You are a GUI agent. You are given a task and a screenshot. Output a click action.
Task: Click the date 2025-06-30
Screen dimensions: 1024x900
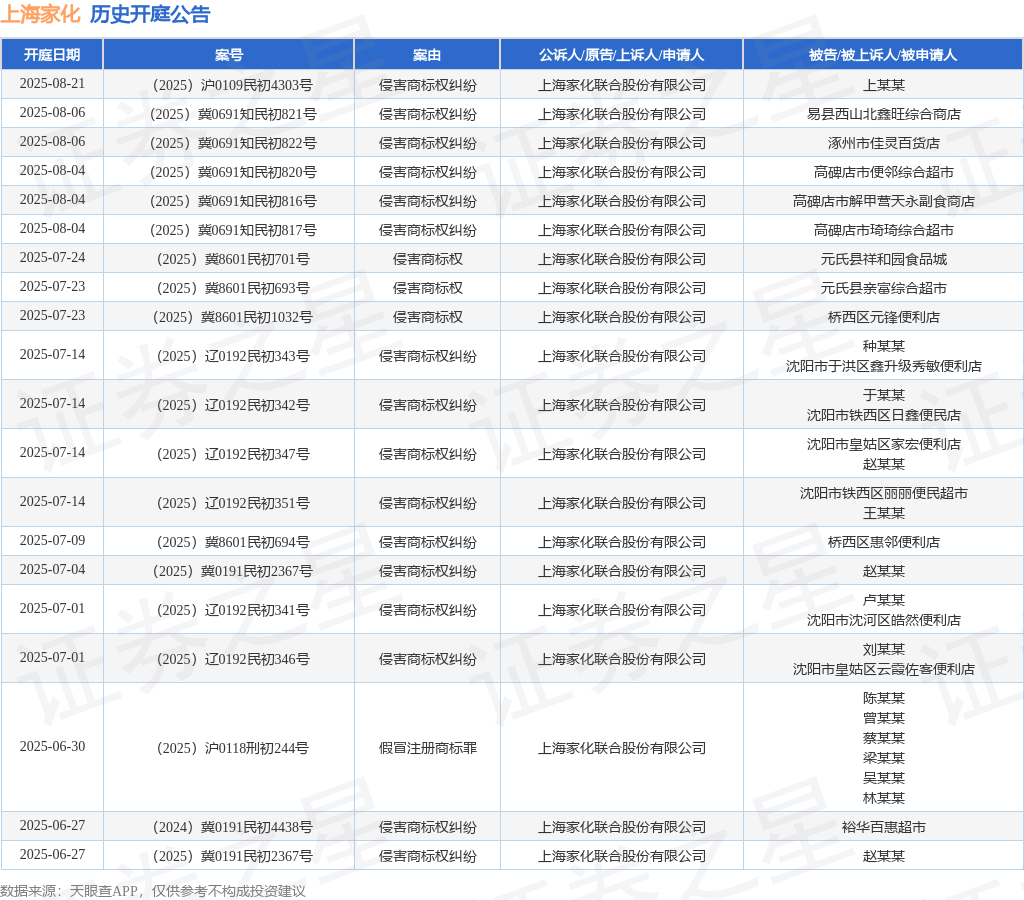pyautogui.click(x=52, y=747)
